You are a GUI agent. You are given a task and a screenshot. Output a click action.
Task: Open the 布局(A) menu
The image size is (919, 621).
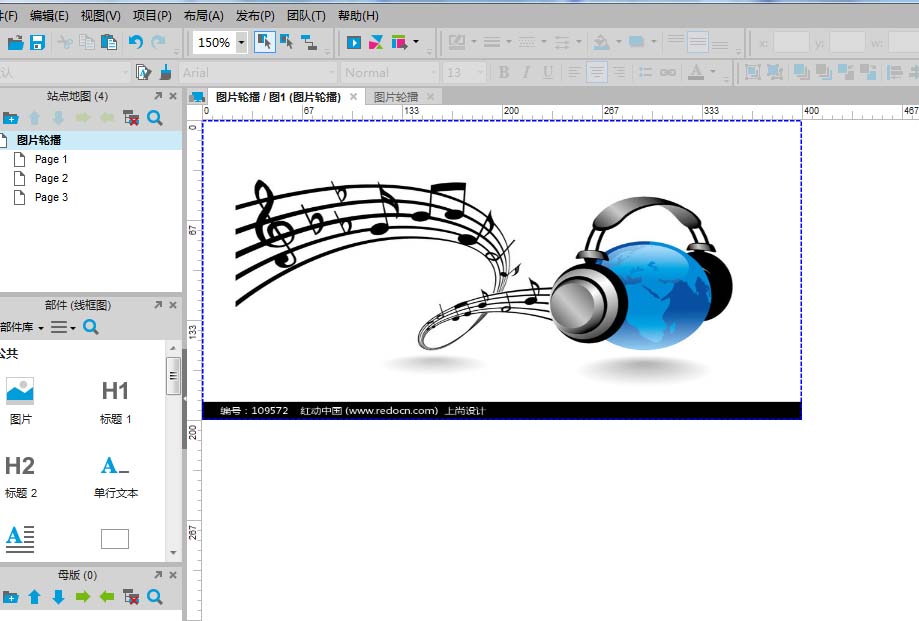[x=204, y=16]
